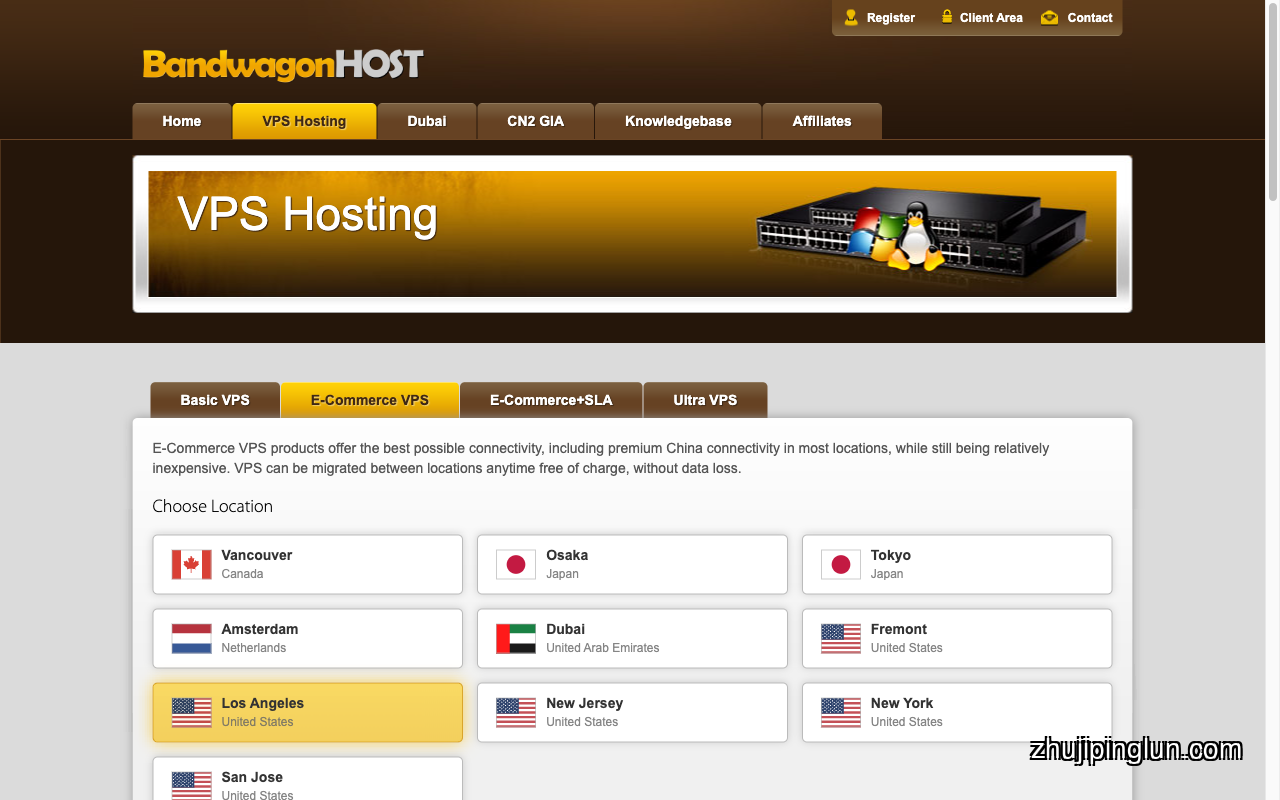1280x800 pixels.
Task: Click the Client Area padlock icon
Action: pos(946,16)
